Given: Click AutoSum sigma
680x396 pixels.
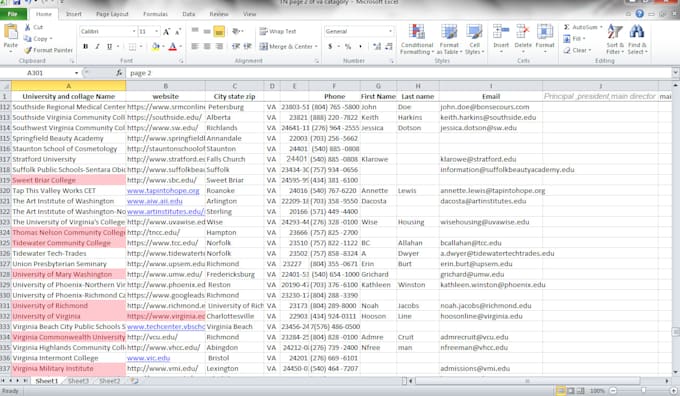Looking at the screenshot, I should 566,27.
